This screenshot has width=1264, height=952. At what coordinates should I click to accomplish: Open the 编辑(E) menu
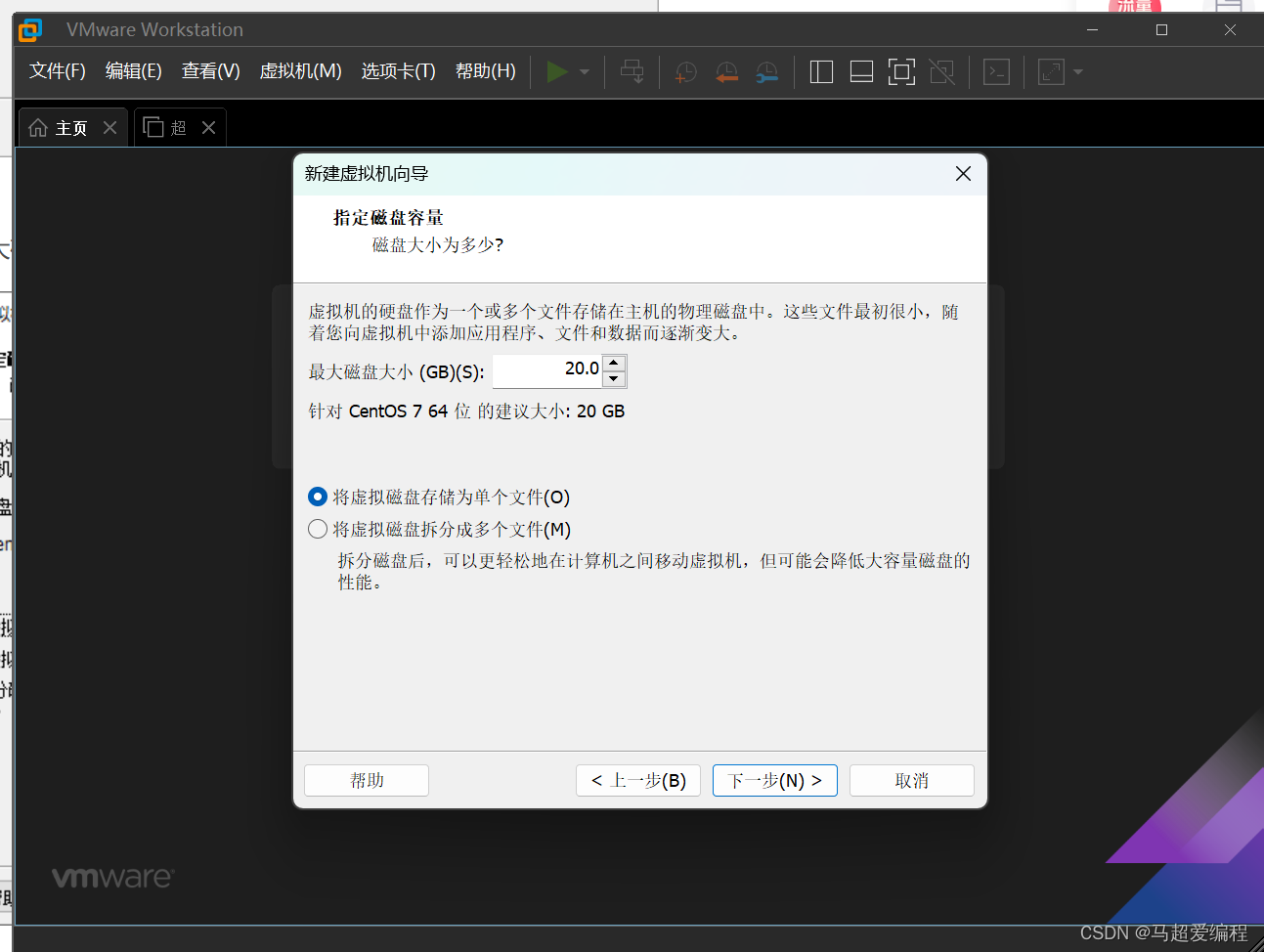click(x=134, y=70)
